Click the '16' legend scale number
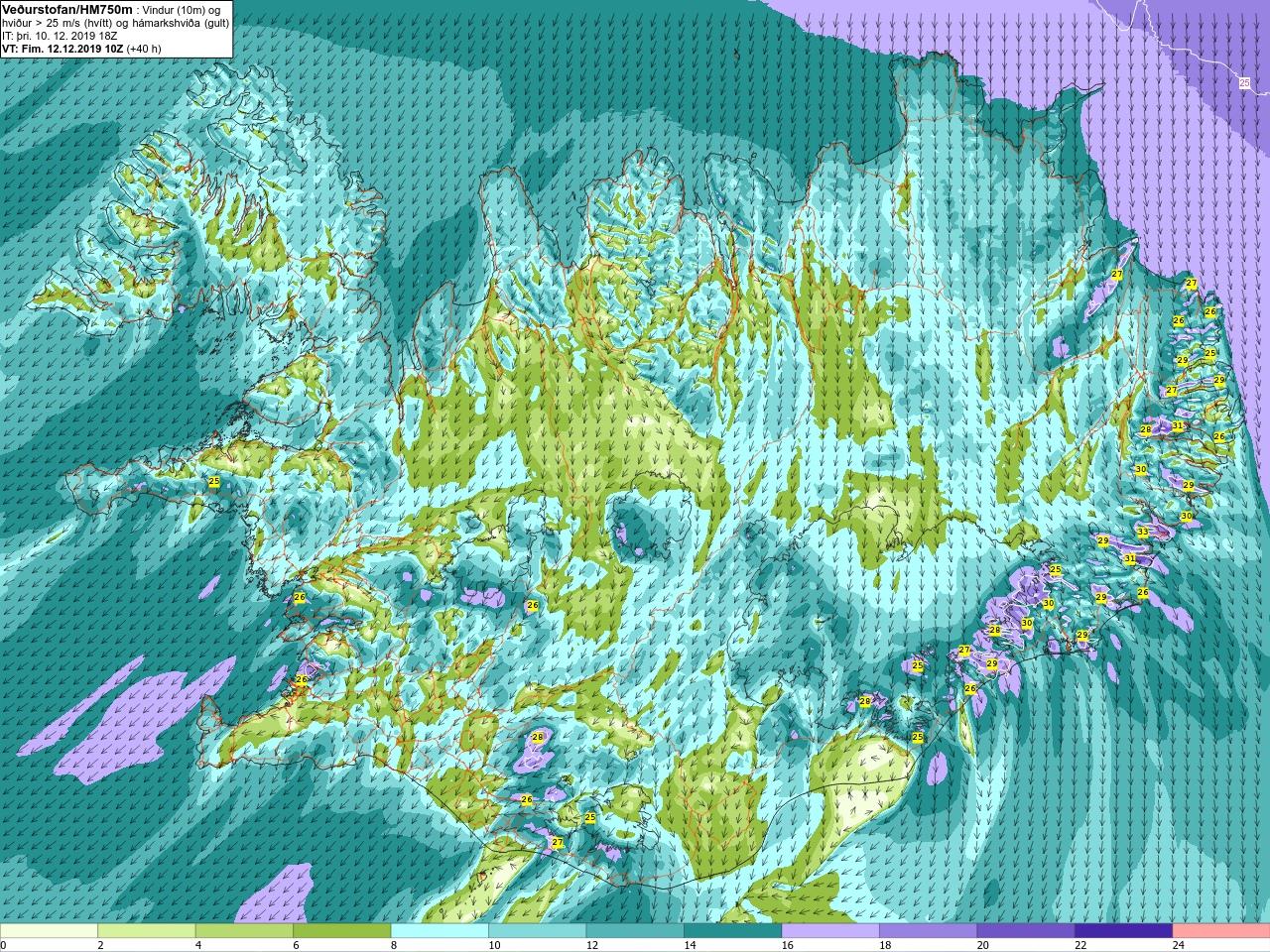The image size is (1270, 952). point(788,945)
